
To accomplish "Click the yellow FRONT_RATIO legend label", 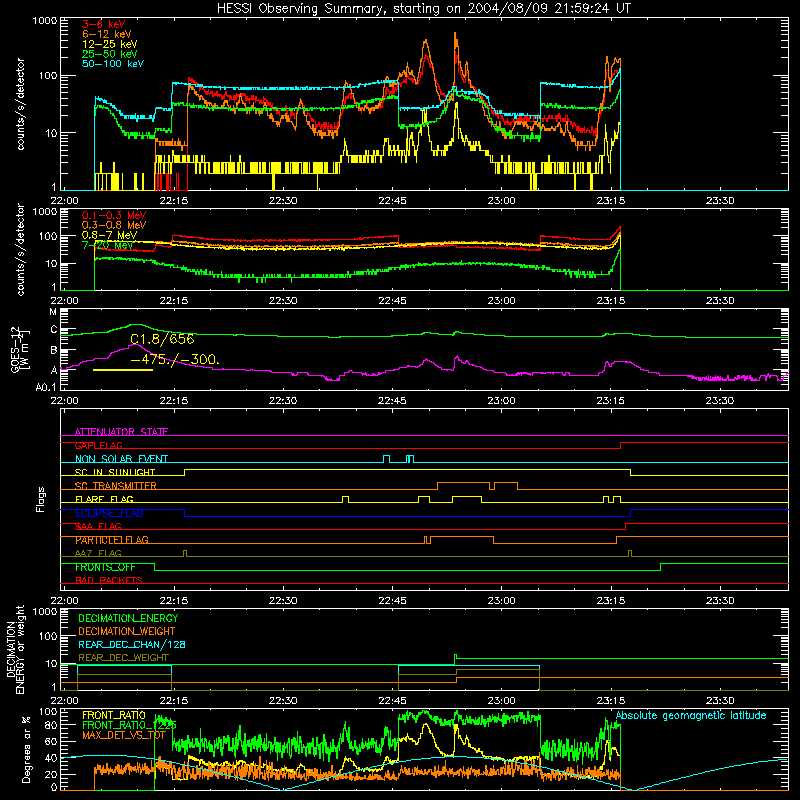I will coord(114,715).
